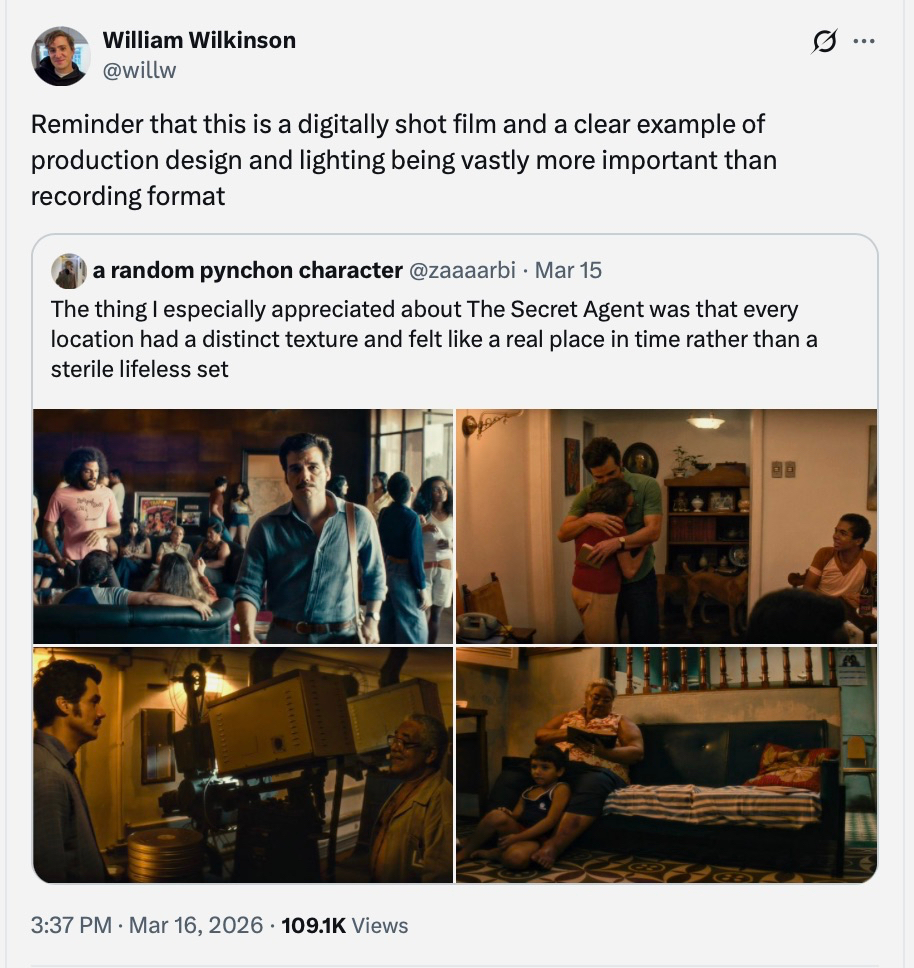
Task: Open William Wilkinson's profile picture
Action: coord(61,56)
